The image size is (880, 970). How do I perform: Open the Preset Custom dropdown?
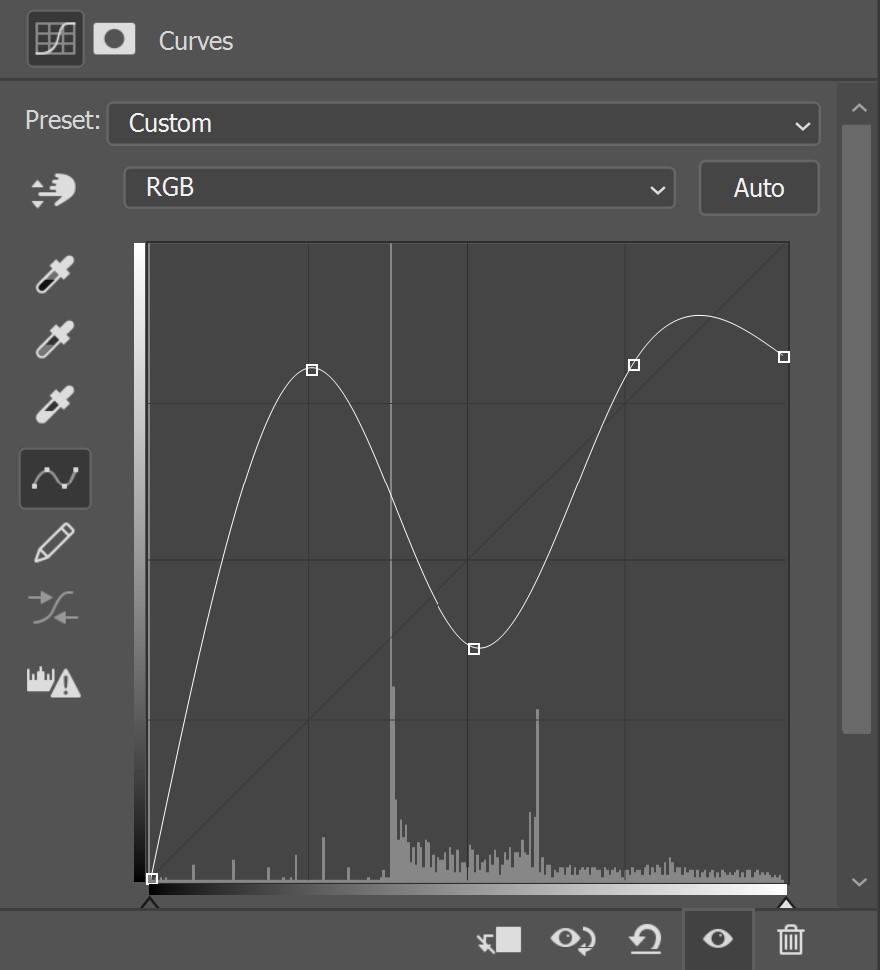tap(464, 124)
